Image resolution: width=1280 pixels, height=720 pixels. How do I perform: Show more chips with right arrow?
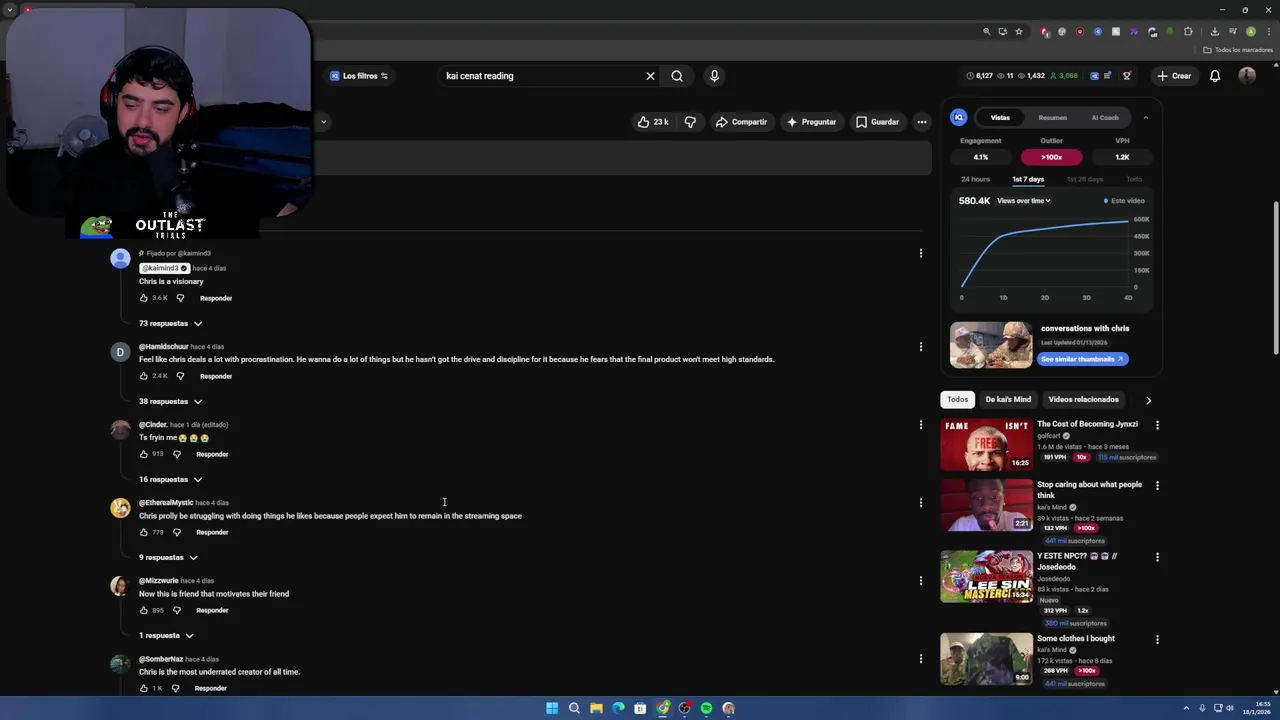[x=1148, y=400]
